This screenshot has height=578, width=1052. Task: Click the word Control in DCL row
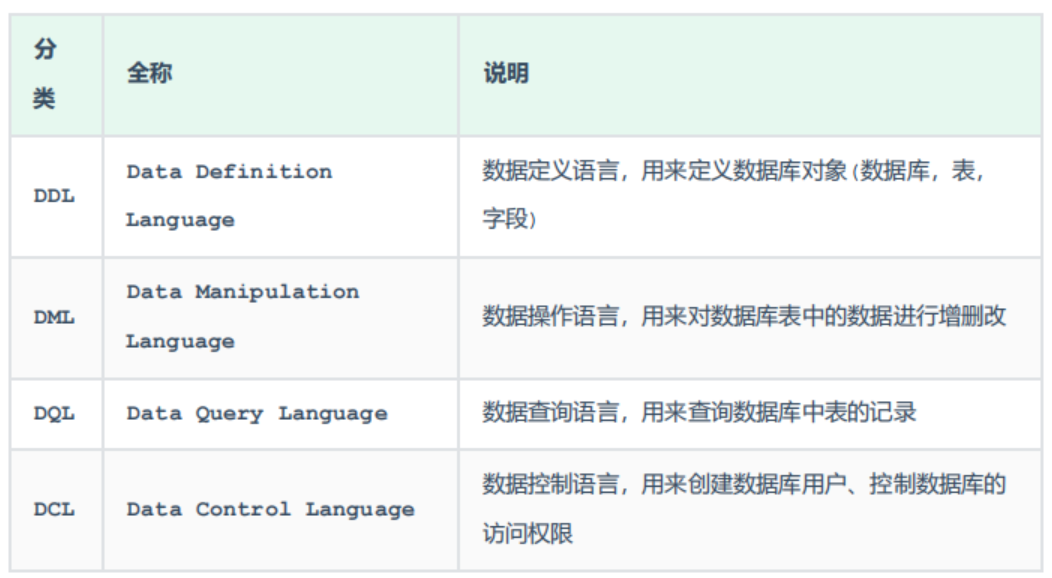pyautogui.click(x=243, y=510)
